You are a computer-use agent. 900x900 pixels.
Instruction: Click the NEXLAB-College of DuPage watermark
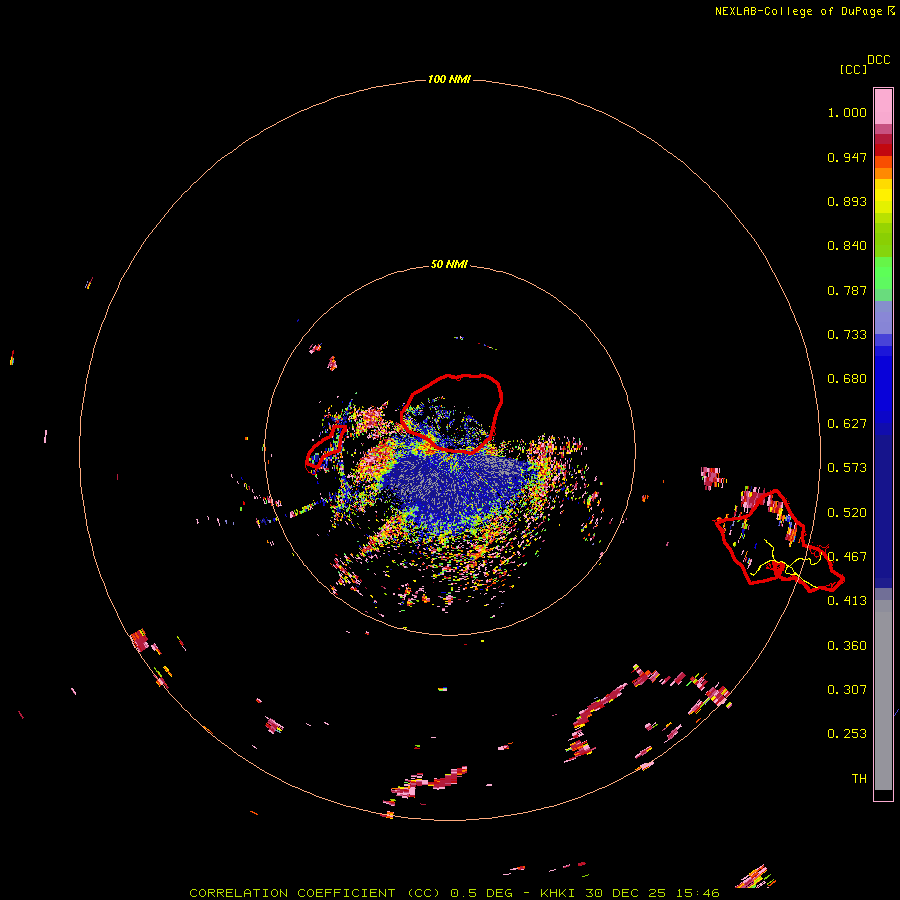tap(805, 11)
